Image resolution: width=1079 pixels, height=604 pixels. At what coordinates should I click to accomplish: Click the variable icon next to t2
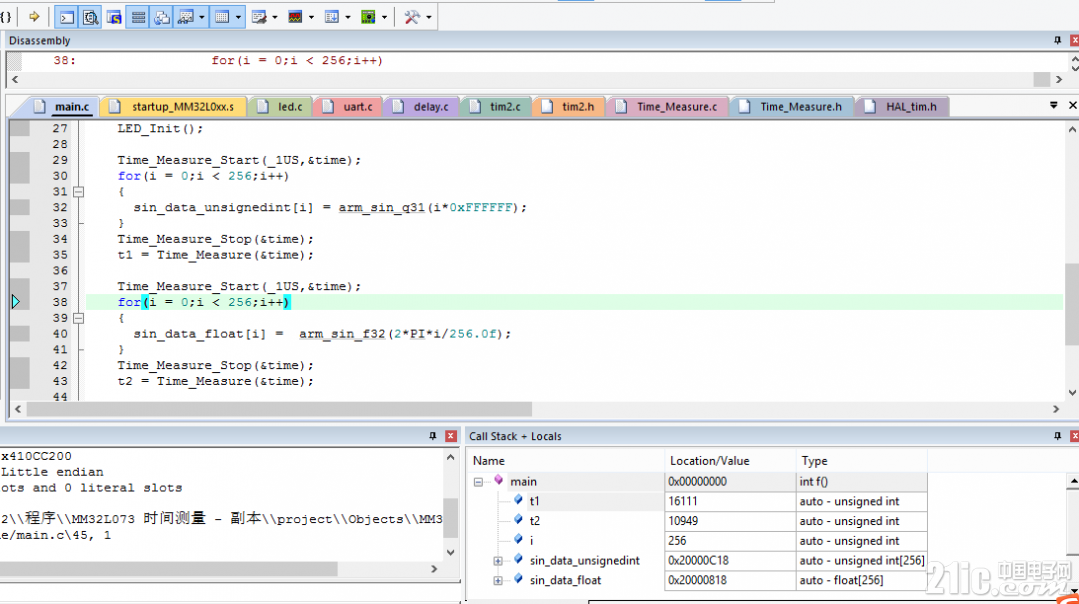518,521
